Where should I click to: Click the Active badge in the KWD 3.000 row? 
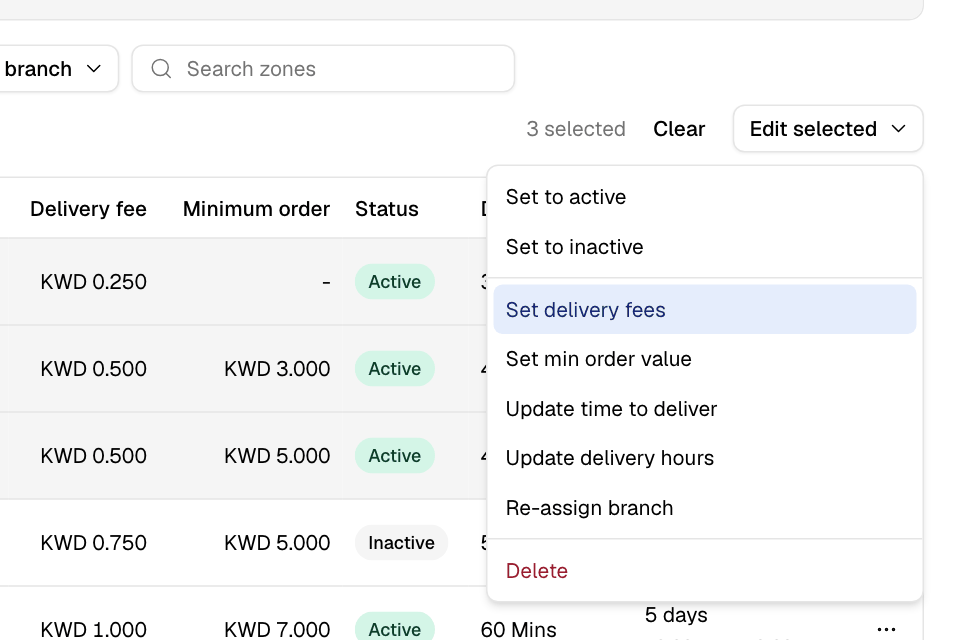(395, 369)
